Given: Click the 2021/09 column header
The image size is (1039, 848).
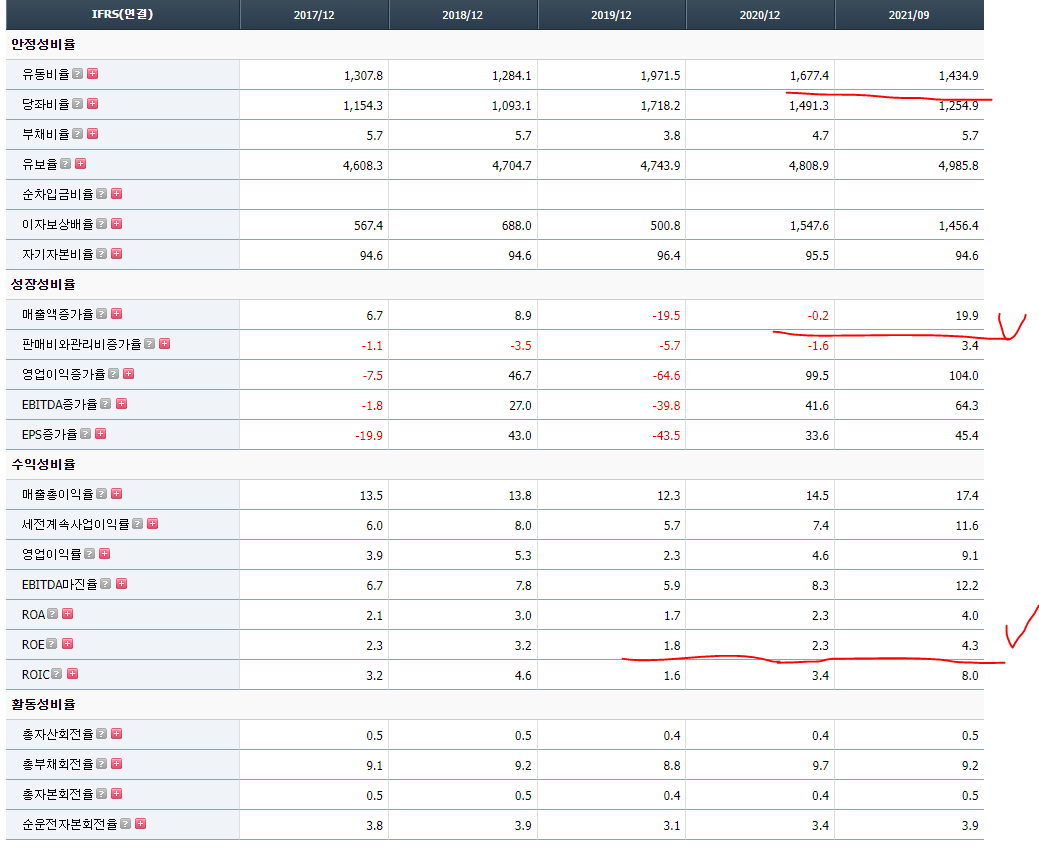Looking at the screenshot, I should [909, 15].
